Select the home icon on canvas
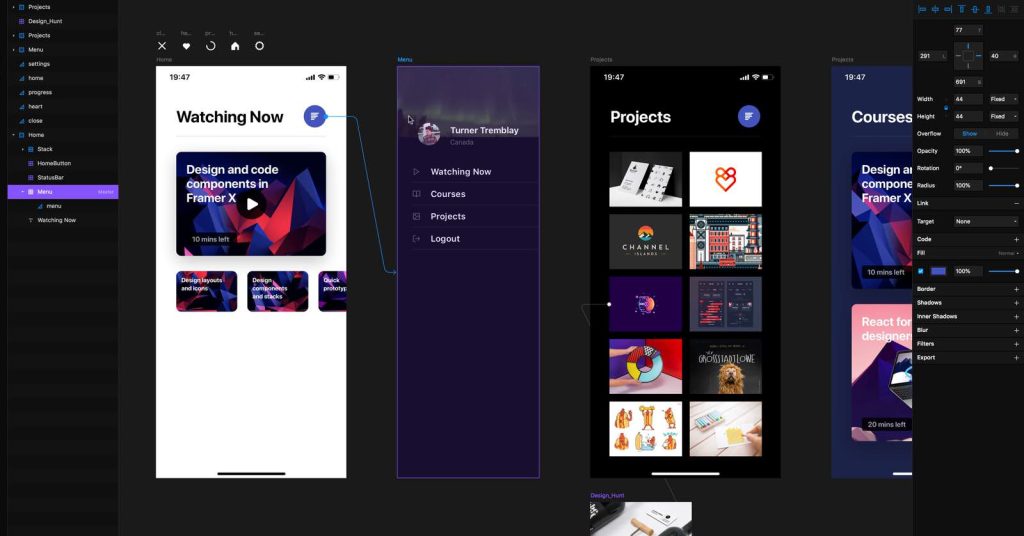 click(235, 46)
